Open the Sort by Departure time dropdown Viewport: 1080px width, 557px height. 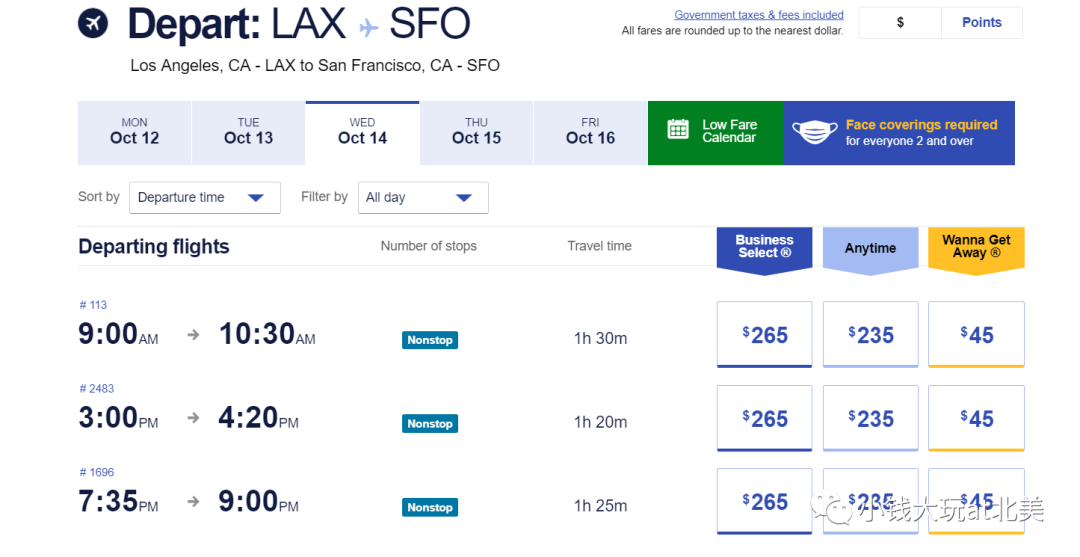205,198
